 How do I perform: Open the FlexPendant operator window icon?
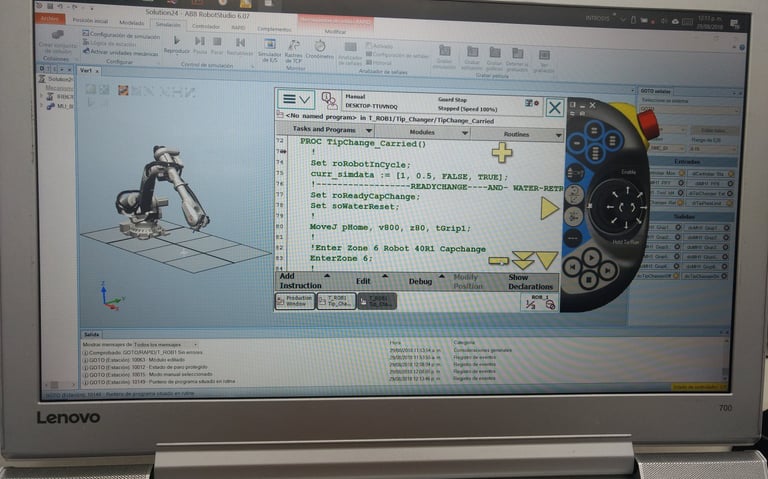pos(329,101)
